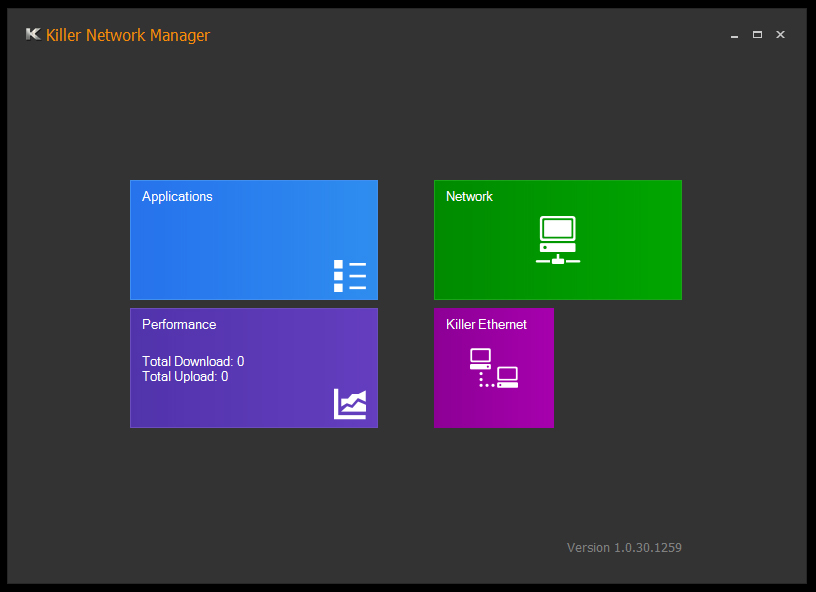Click the chart icon on the Performance tile
Image resolution: width=816 pixels, height=592 pixels.
pos(350,404)
